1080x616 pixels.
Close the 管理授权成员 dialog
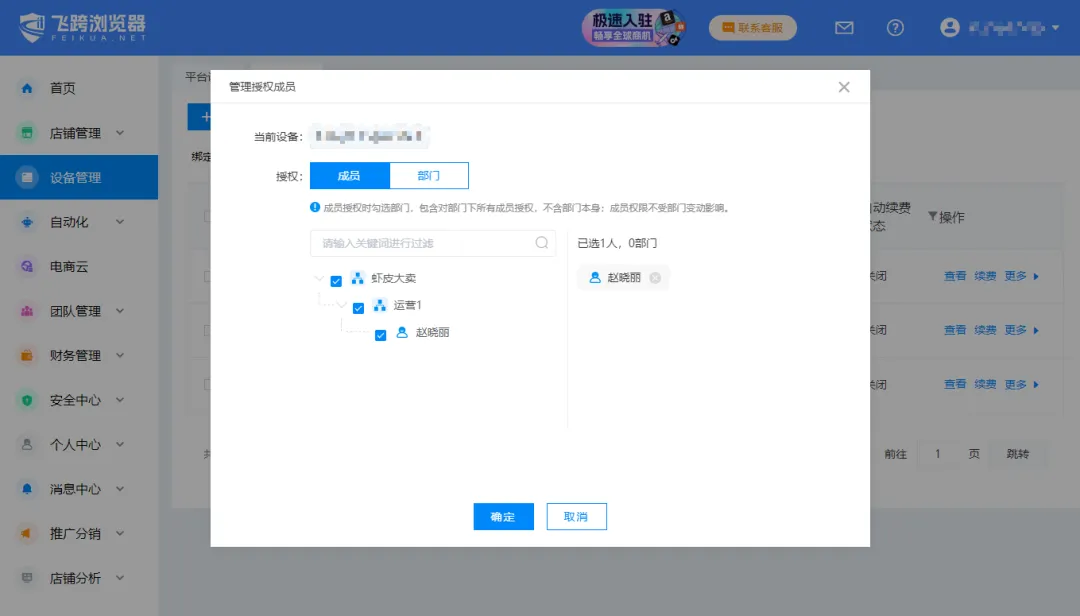[x=844, y=87]
